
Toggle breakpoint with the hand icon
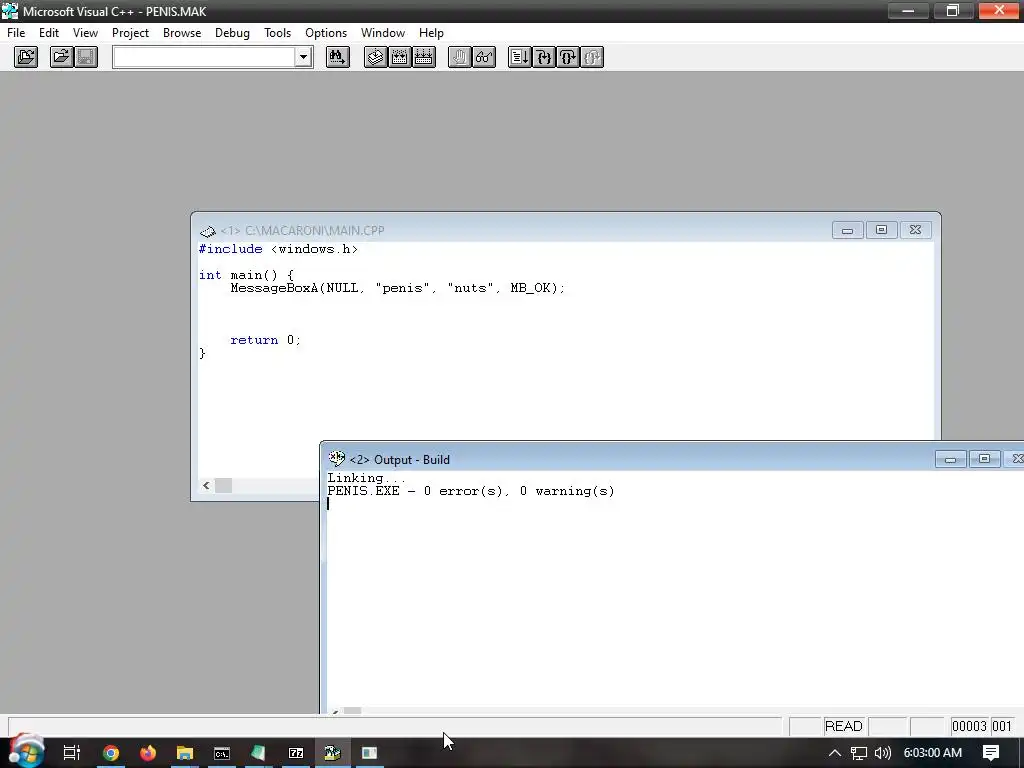pyautogui.click(x=460, y=57)
